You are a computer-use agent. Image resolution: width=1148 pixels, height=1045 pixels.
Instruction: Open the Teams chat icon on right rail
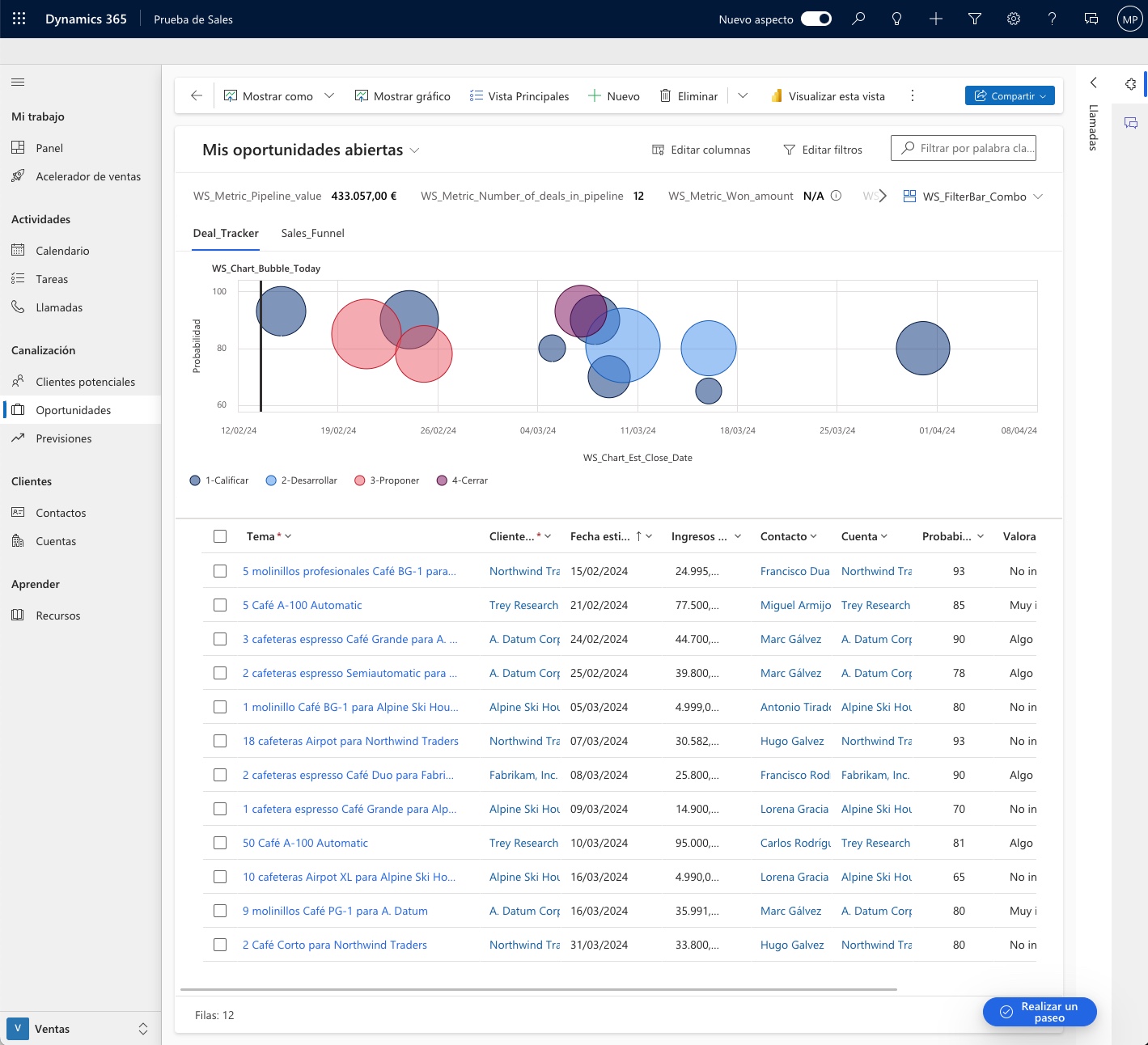point(1130,123)
